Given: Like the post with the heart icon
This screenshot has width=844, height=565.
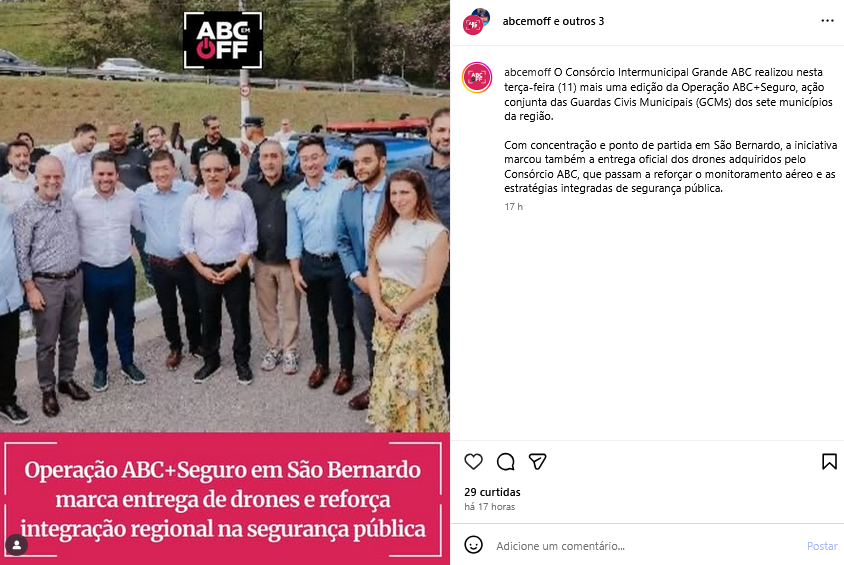Looking at the screenshot, I should click(473, 462).
